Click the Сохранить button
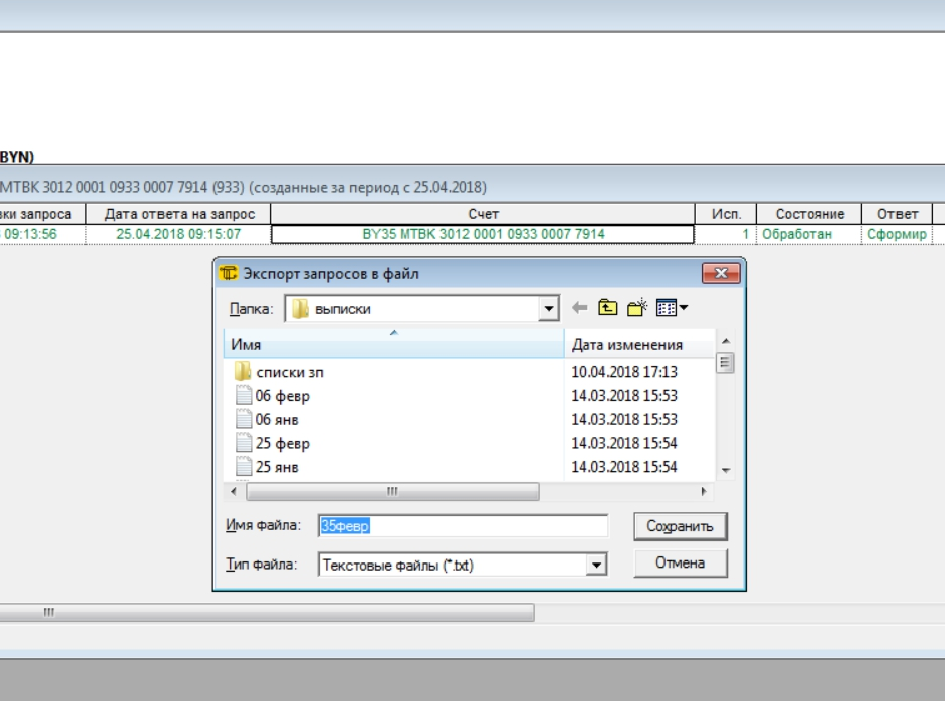This screenshot has width=945, height=701. point(679,526)
